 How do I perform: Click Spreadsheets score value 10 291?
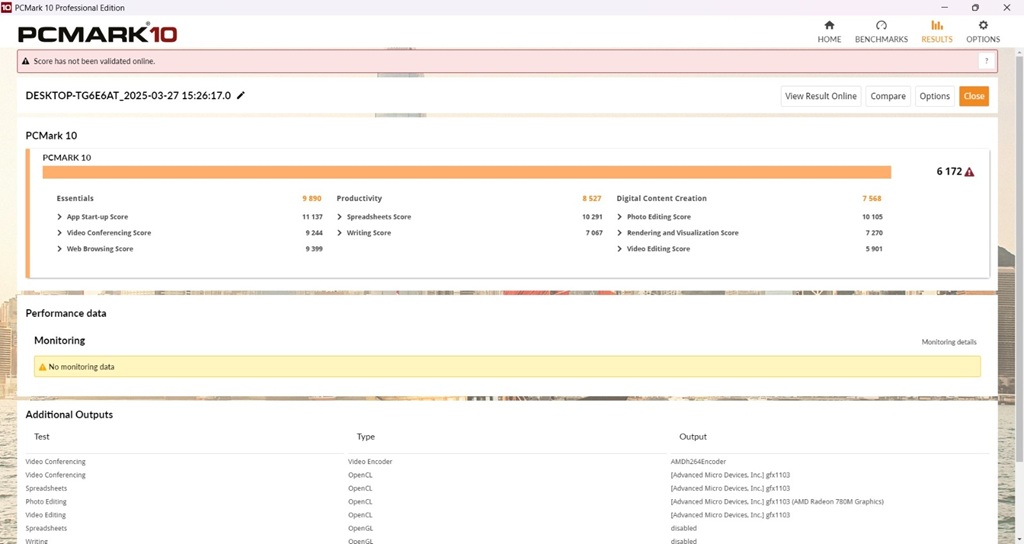click(592, 217)
